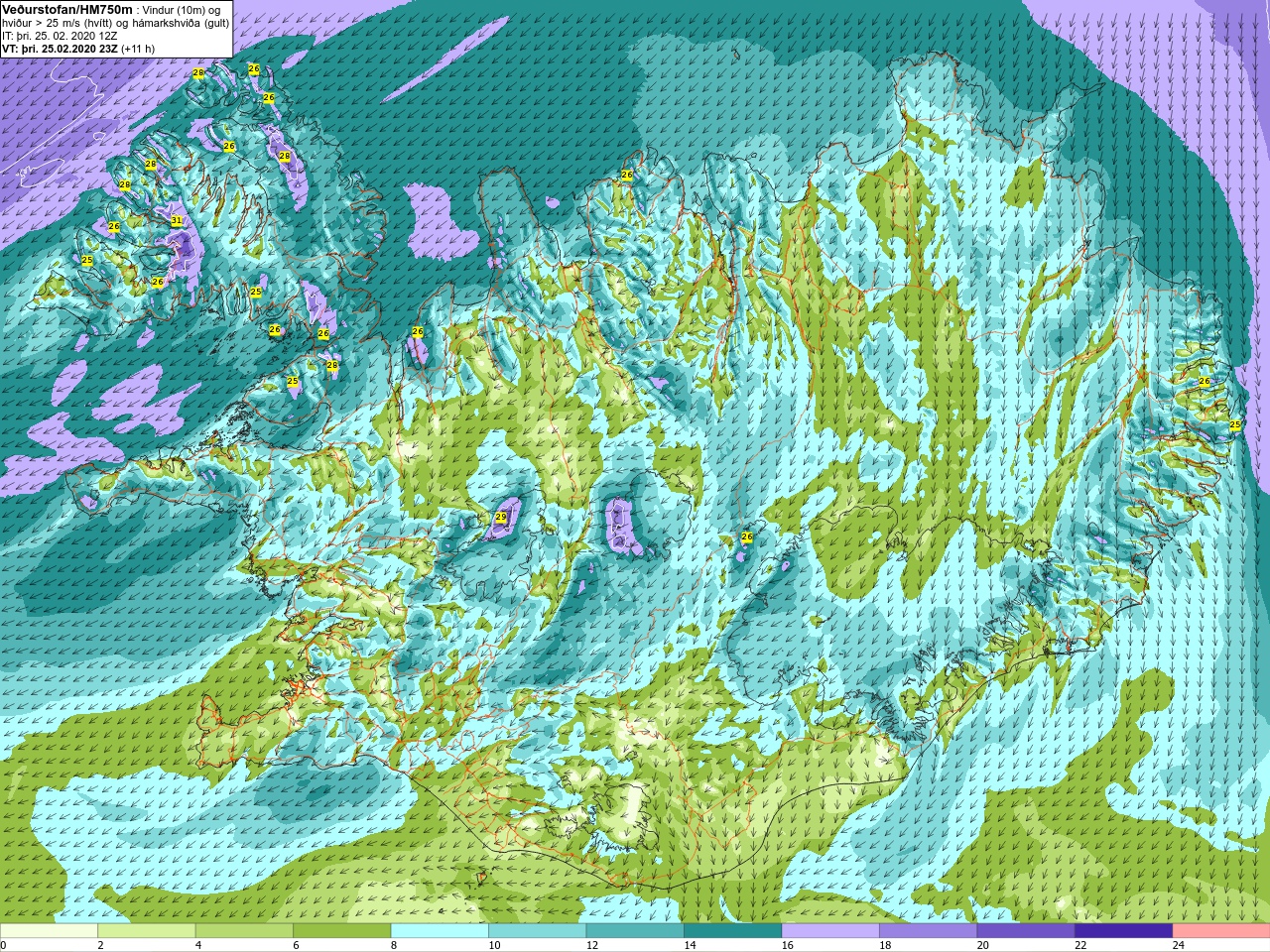
Task: Click the legend scale label 4
Action: [198, 945]
